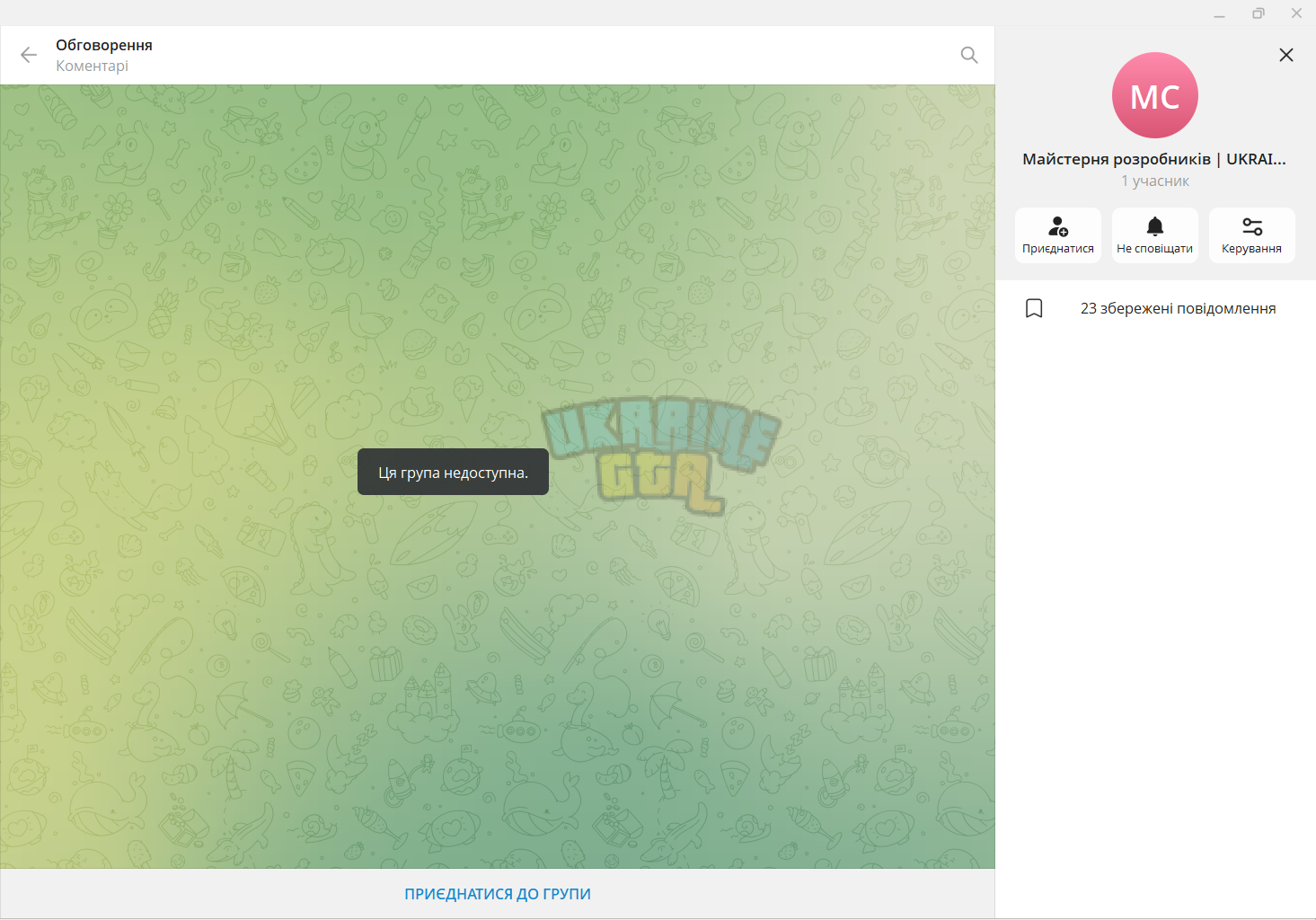Minimize the Telegram window

click(1219, 13)
